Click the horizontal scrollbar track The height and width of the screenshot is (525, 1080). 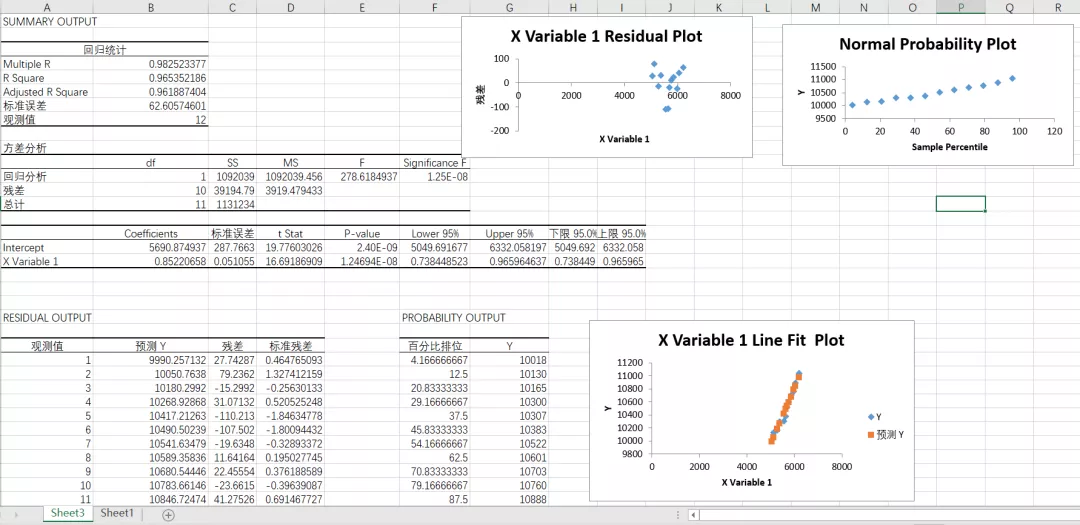tap(889, 515)
